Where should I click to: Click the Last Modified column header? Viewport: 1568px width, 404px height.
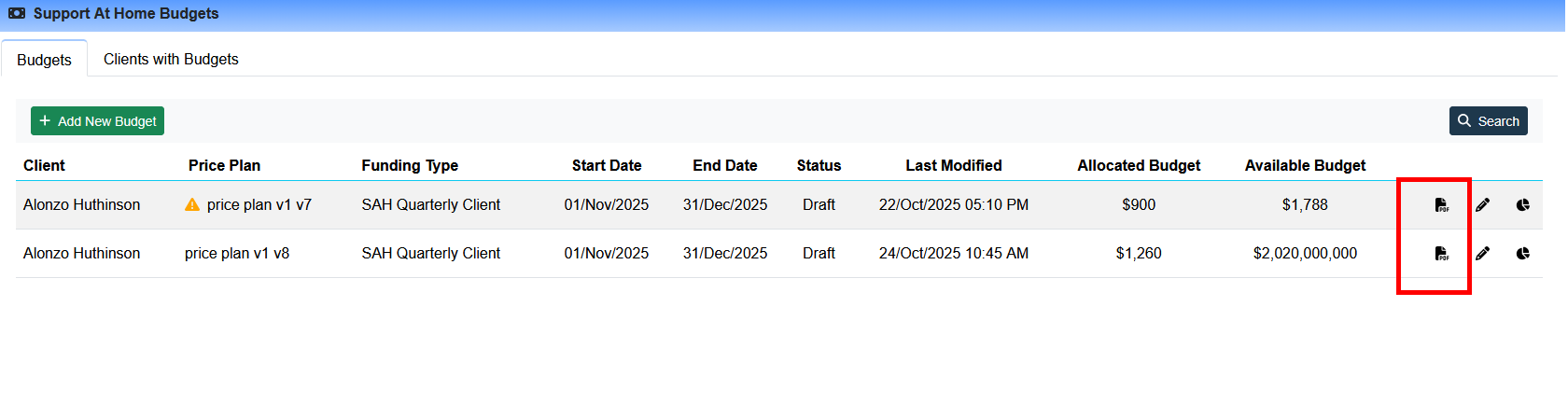(953, 166)
